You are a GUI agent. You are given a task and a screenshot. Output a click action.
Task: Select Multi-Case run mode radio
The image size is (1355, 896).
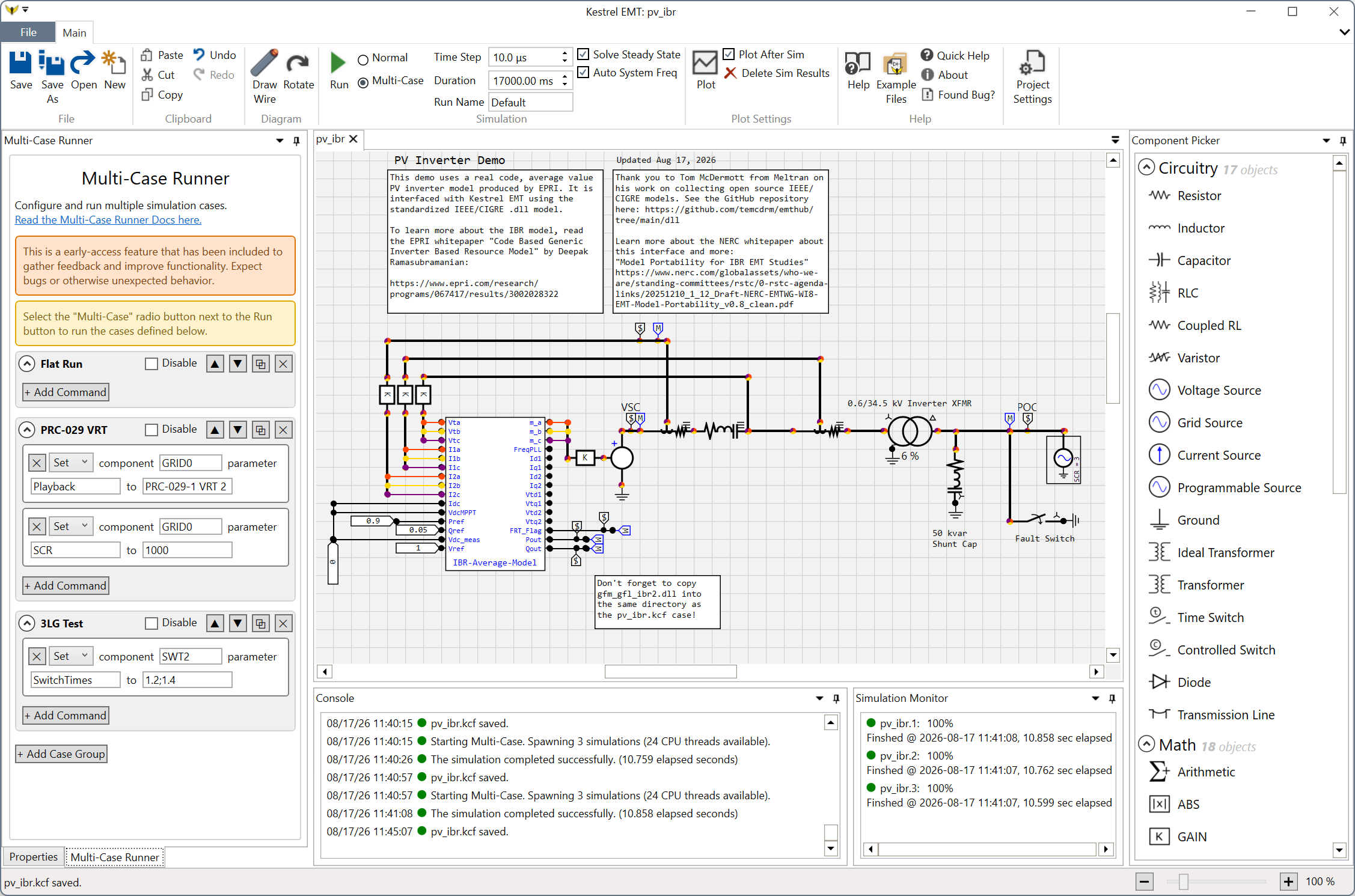pos(362,83)
